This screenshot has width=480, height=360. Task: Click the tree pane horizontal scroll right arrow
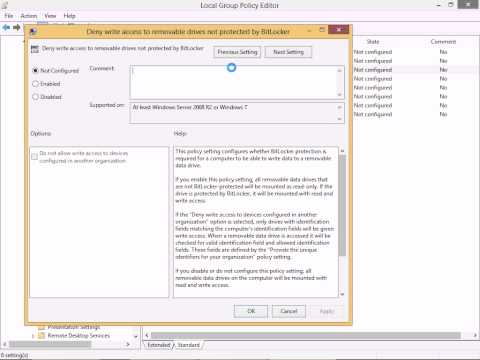click(x=128, y=344)
